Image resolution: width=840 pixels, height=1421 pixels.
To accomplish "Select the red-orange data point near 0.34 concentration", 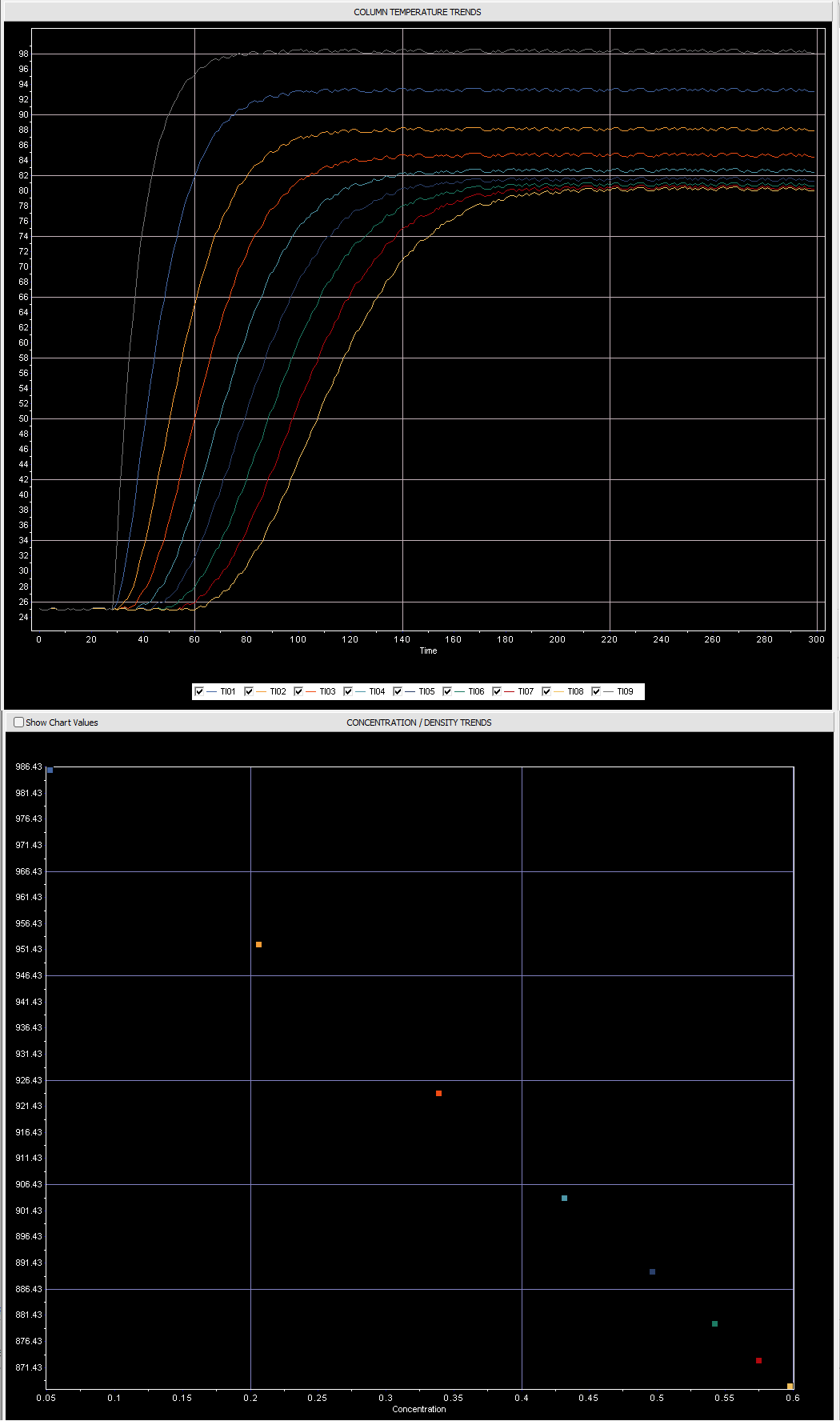I will [x=438, y=1094].
